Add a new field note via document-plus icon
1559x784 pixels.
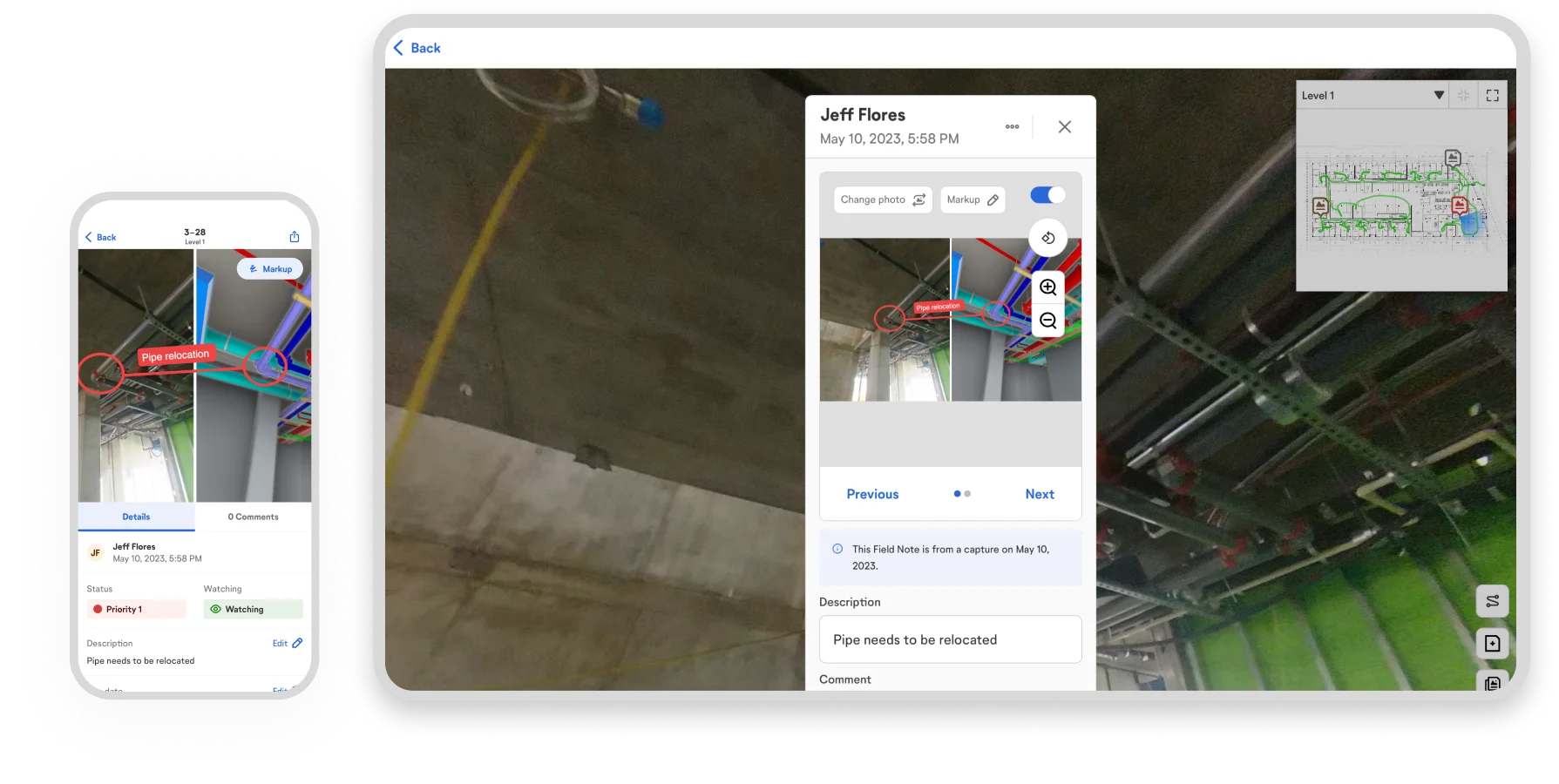click(1492, 643)
